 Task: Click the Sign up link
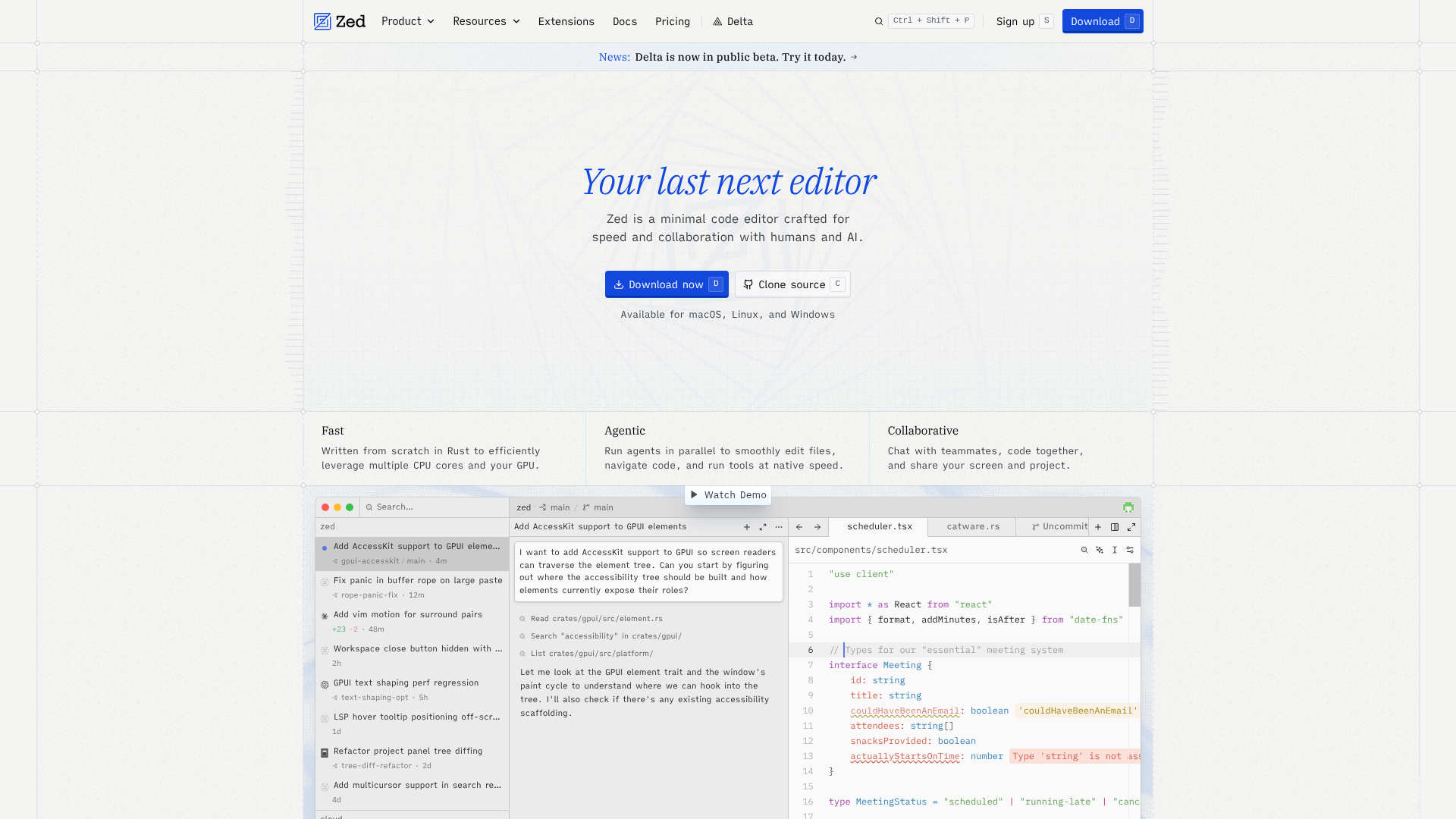(x=1025, y=21)
